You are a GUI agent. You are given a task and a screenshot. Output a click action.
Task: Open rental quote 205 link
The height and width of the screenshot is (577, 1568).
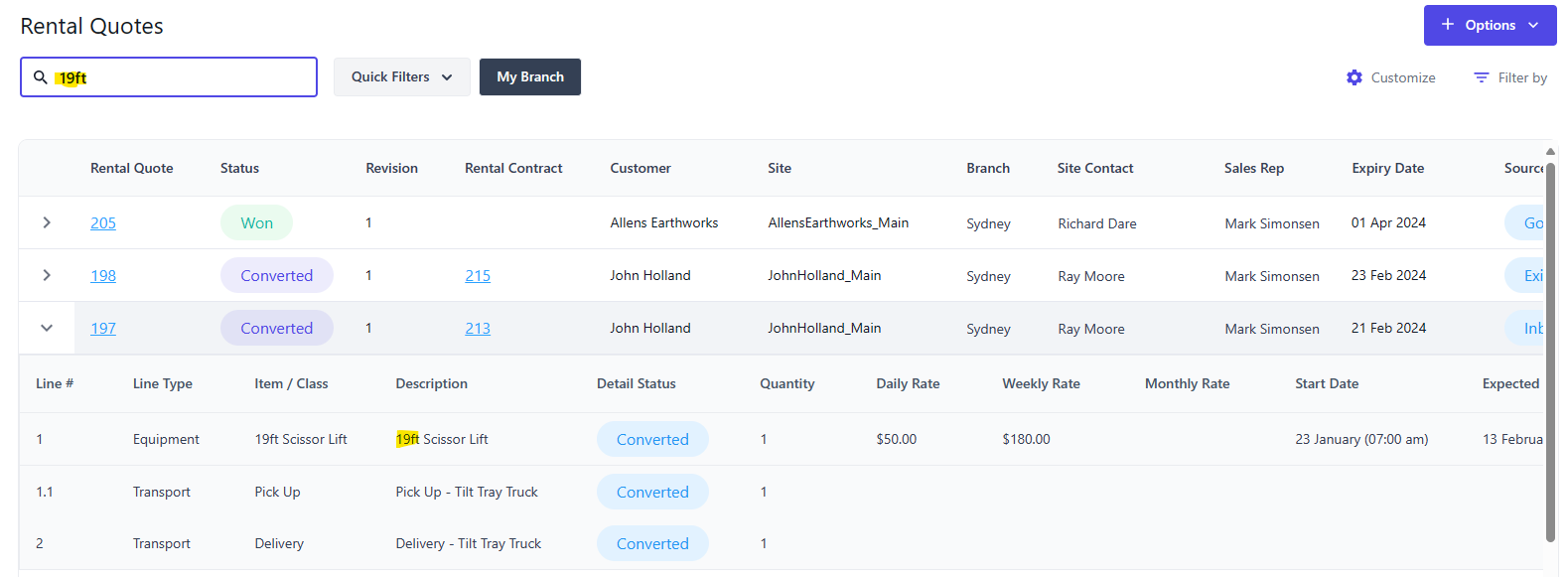click(103, 223)
